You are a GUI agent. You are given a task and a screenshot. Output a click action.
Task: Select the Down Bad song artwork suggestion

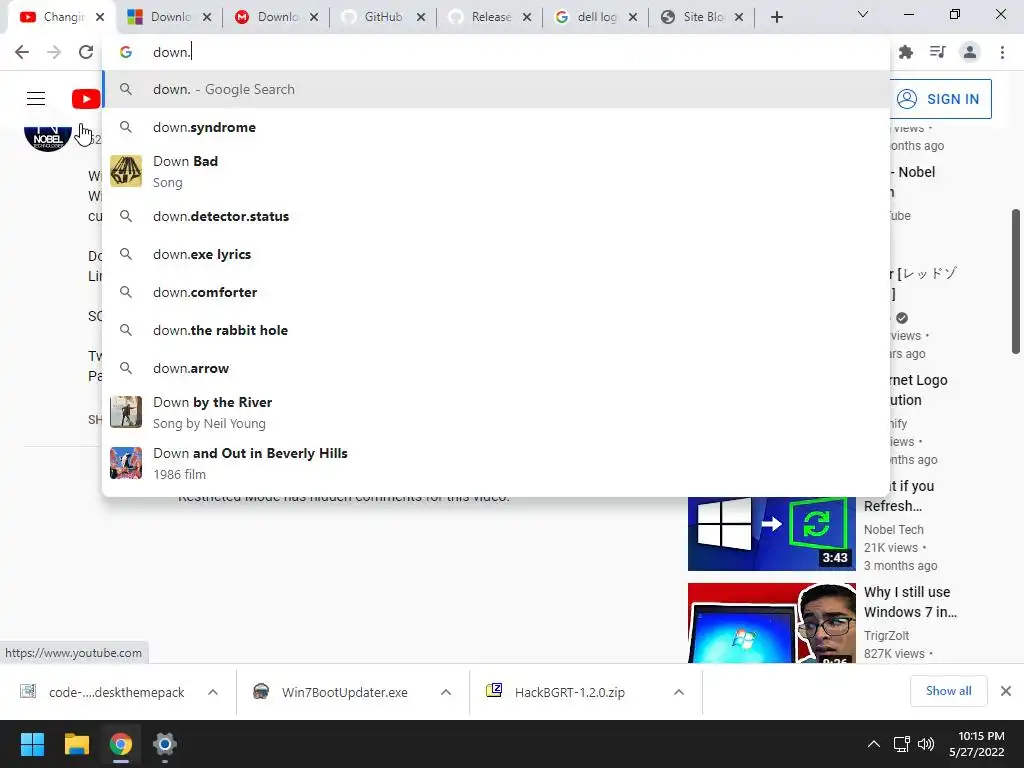(x=126, y=171)
